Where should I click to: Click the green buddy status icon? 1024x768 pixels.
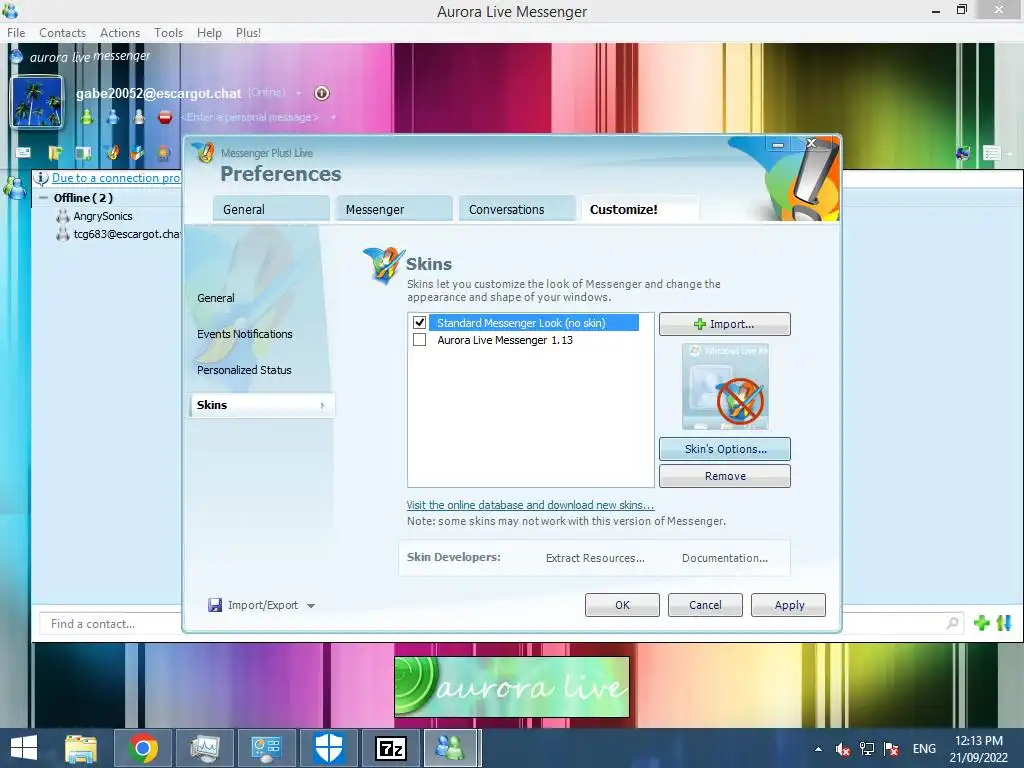pos(87,117)
